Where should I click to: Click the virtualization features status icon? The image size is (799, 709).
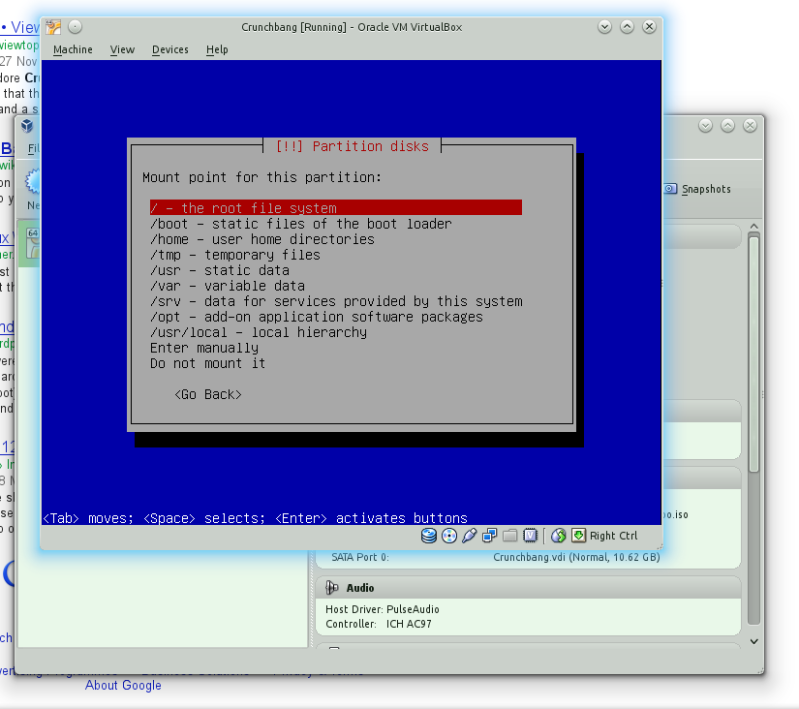[x=530, y=536]
